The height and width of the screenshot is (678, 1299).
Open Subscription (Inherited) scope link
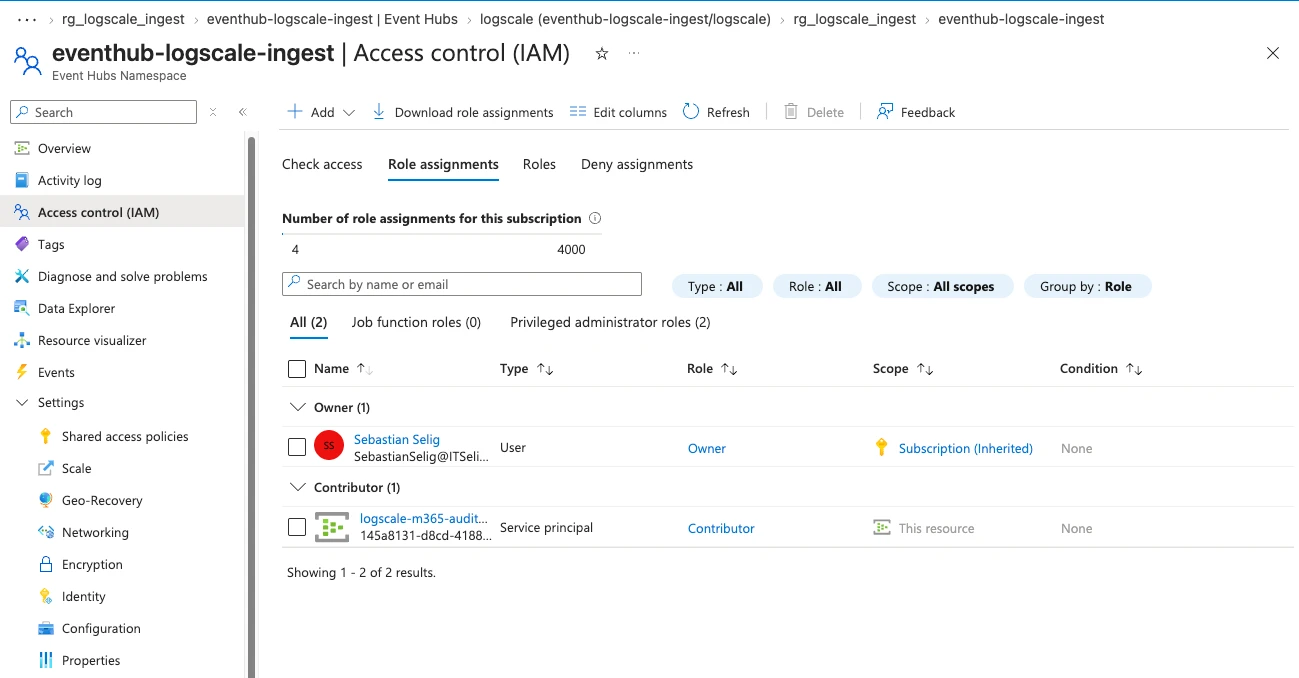[x=966, y=448]
